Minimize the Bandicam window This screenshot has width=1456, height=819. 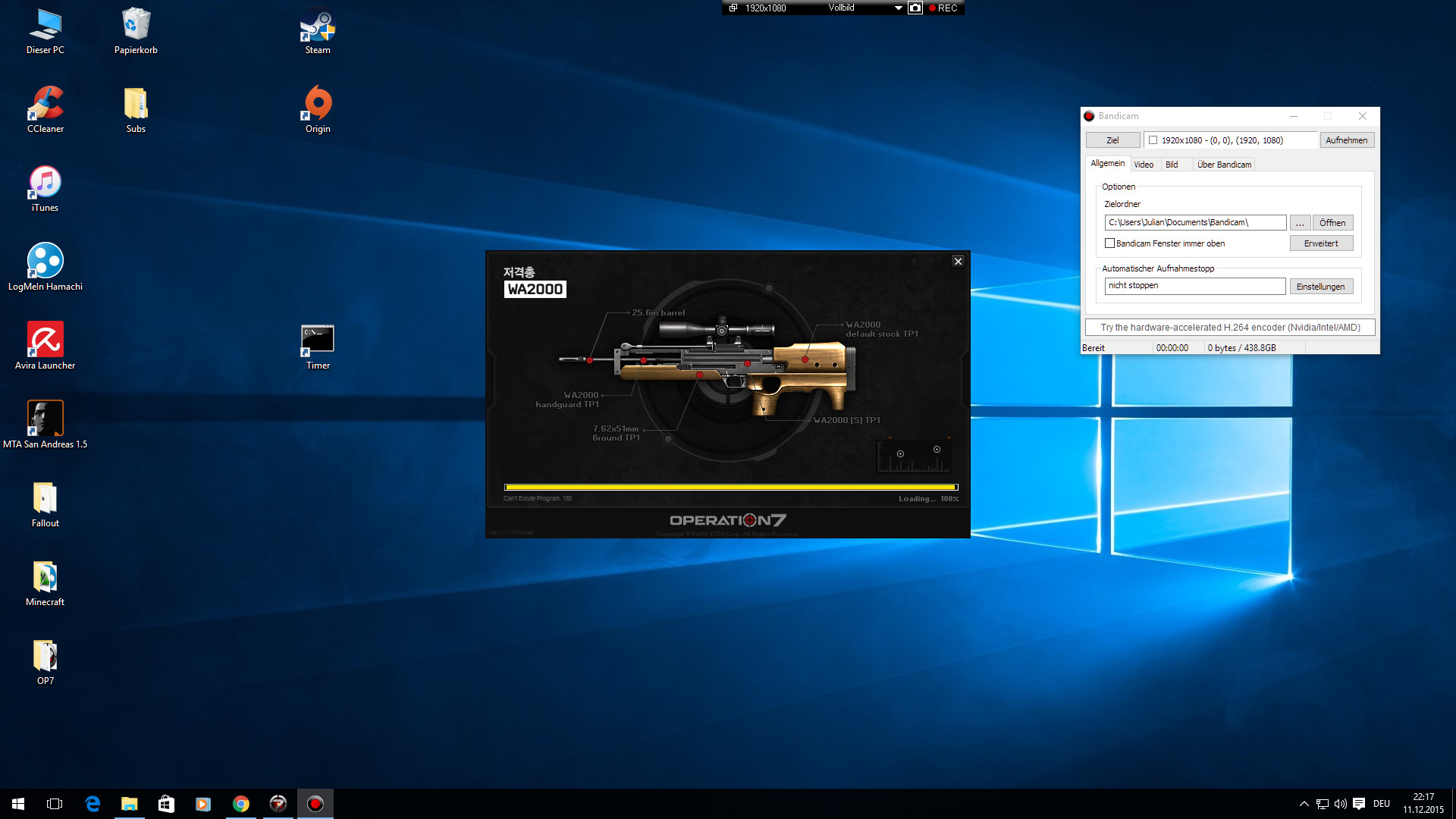1294,116
